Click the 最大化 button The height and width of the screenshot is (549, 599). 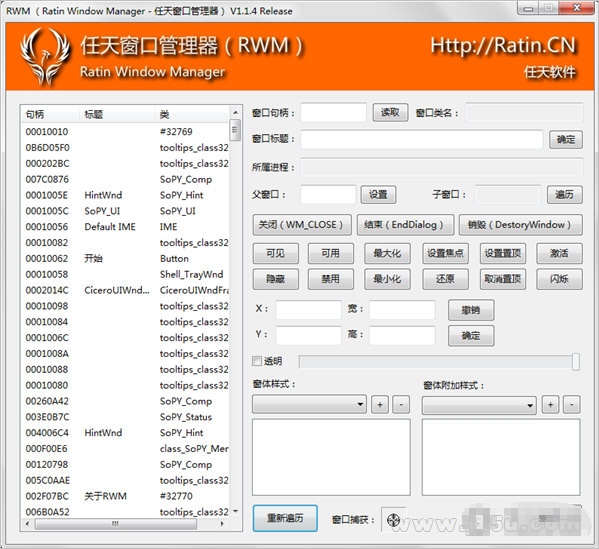[387, 253]
